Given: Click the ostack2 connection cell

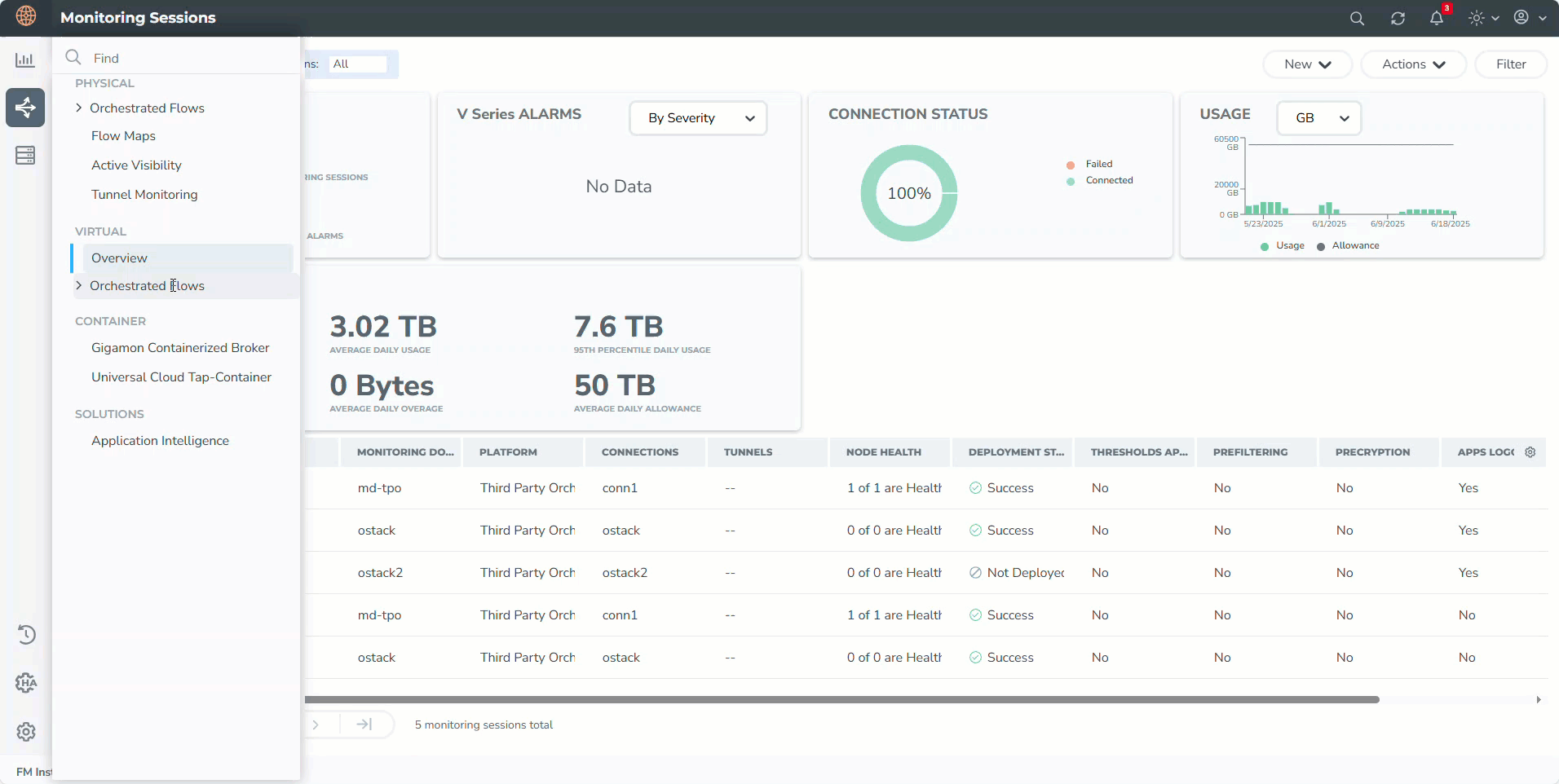Looking at the screenshot, I should coord(625,573).
